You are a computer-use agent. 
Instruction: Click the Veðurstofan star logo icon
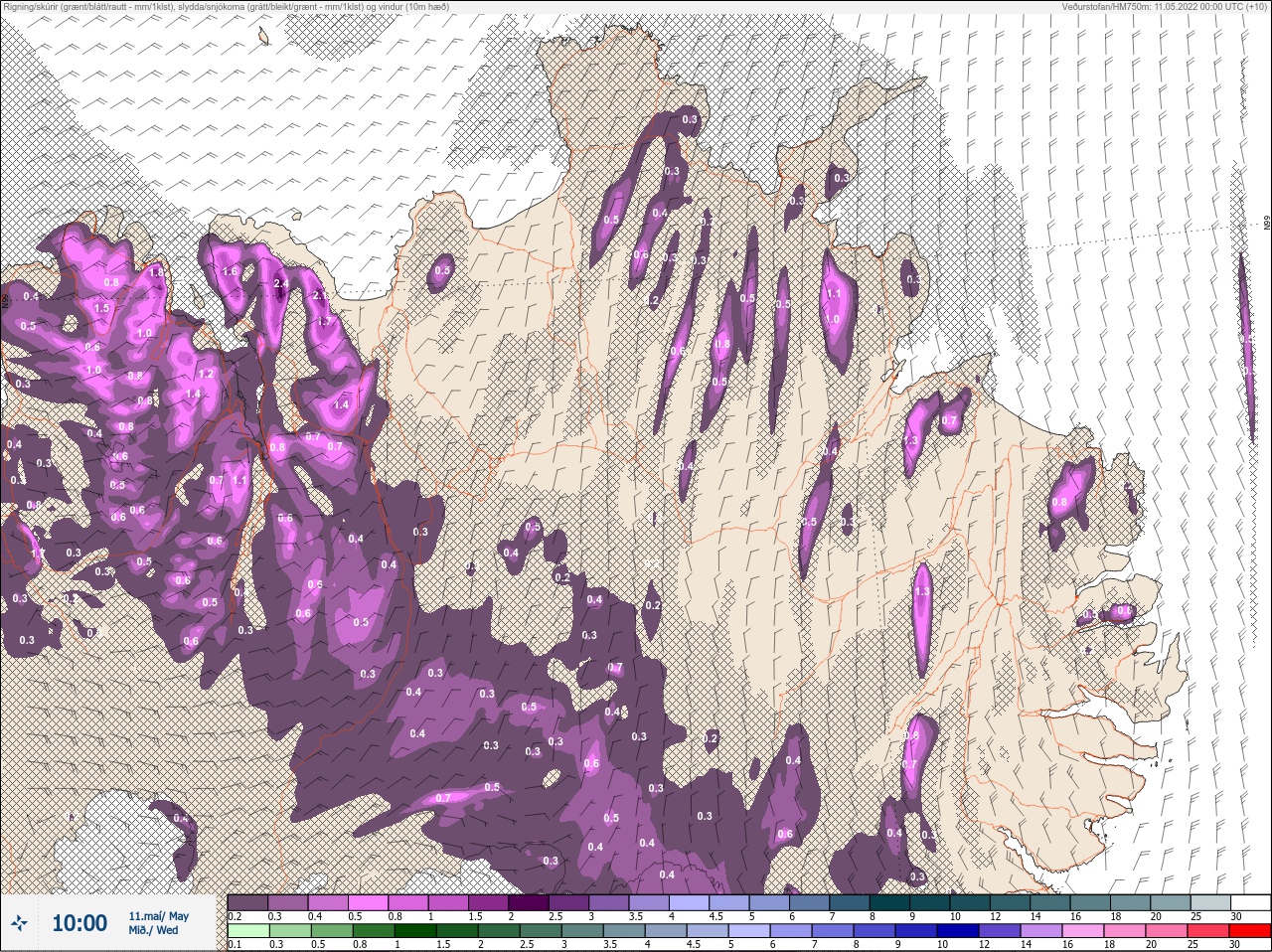(x=20, y=924)
